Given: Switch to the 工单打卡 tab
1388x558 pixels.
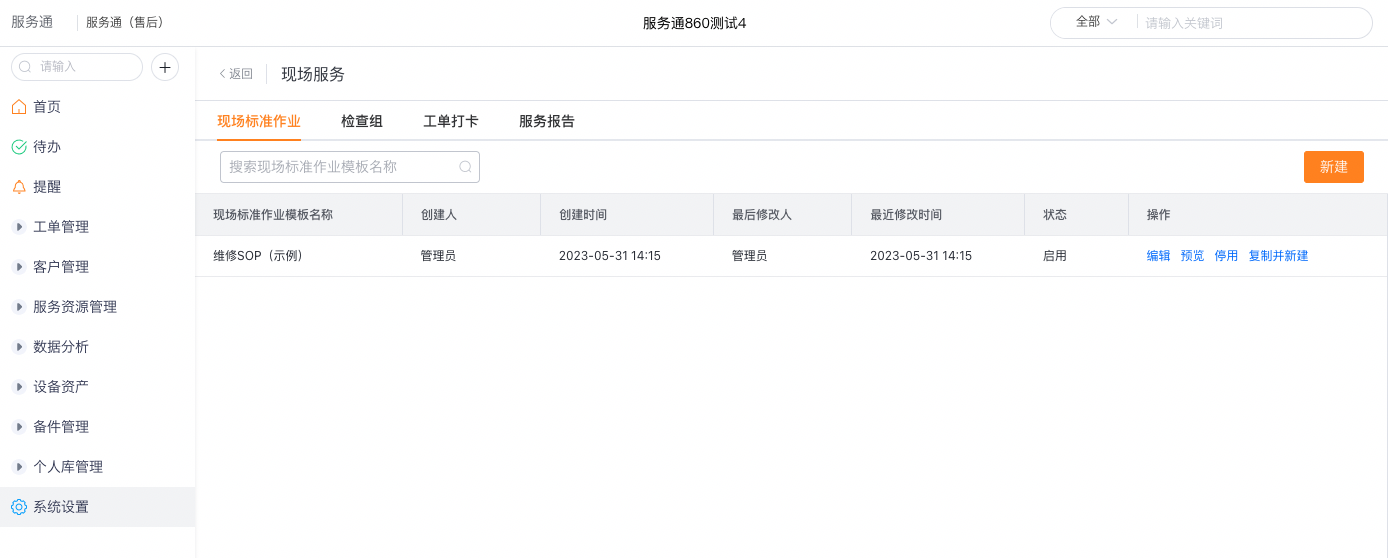Looking at the screenshot, I should (x=451, y=121).
